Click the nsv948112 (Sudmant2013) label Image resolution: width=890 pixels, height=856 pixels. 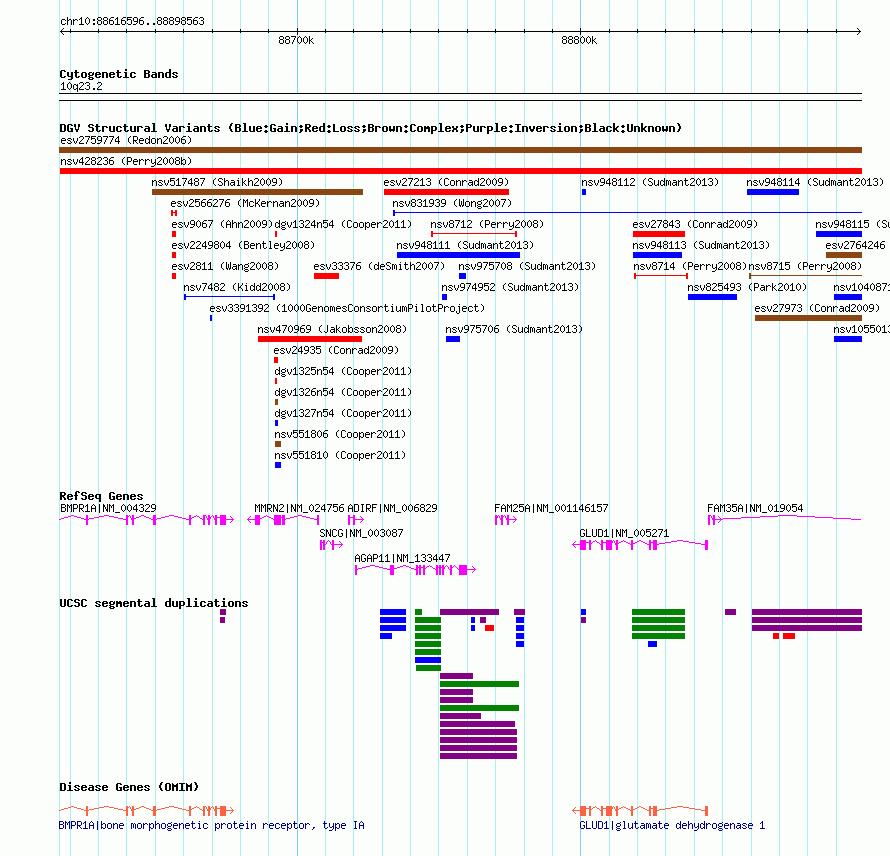[650, 182]
